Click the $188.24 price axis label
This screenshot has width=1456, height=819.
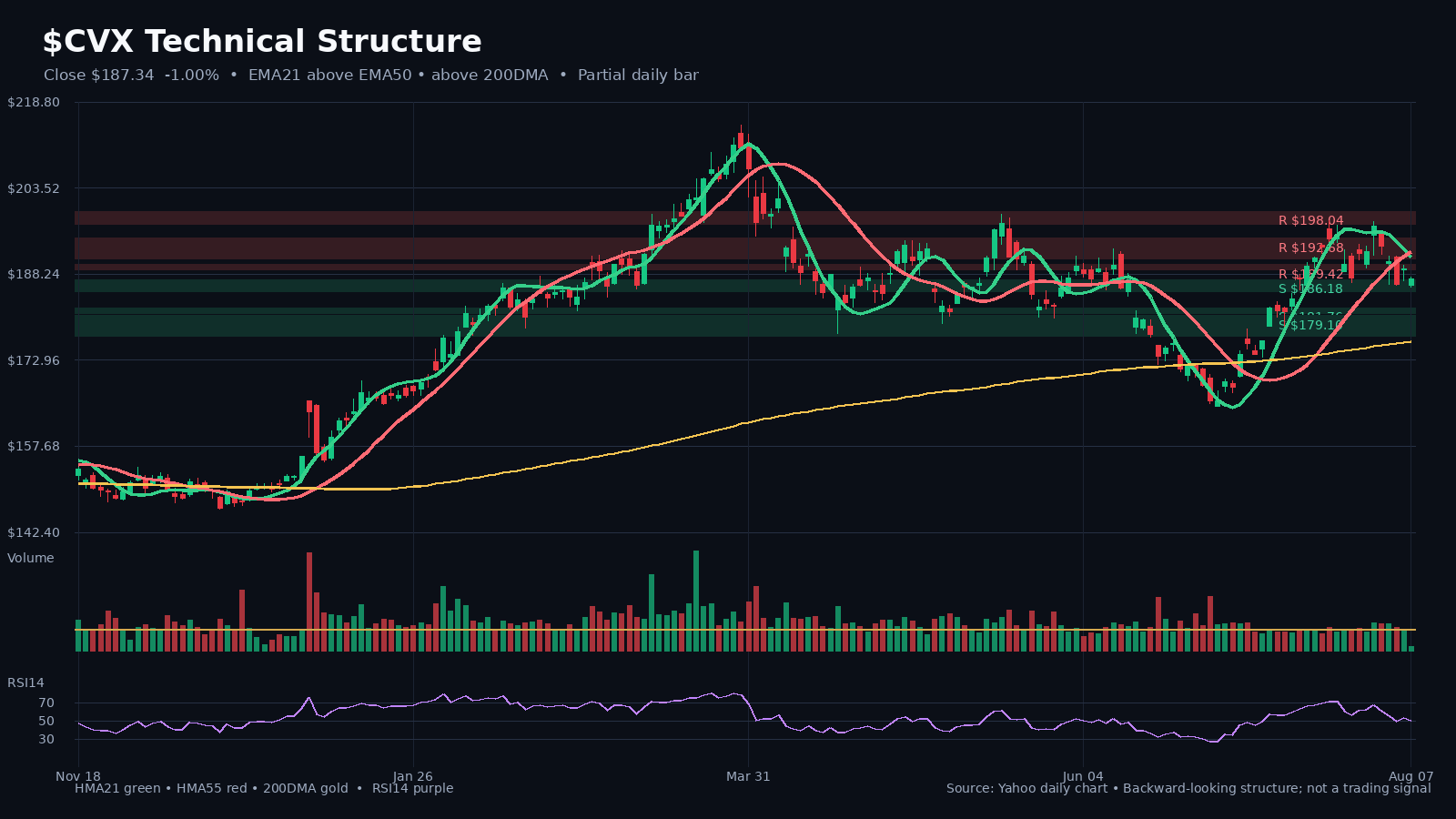pos(34,274)
